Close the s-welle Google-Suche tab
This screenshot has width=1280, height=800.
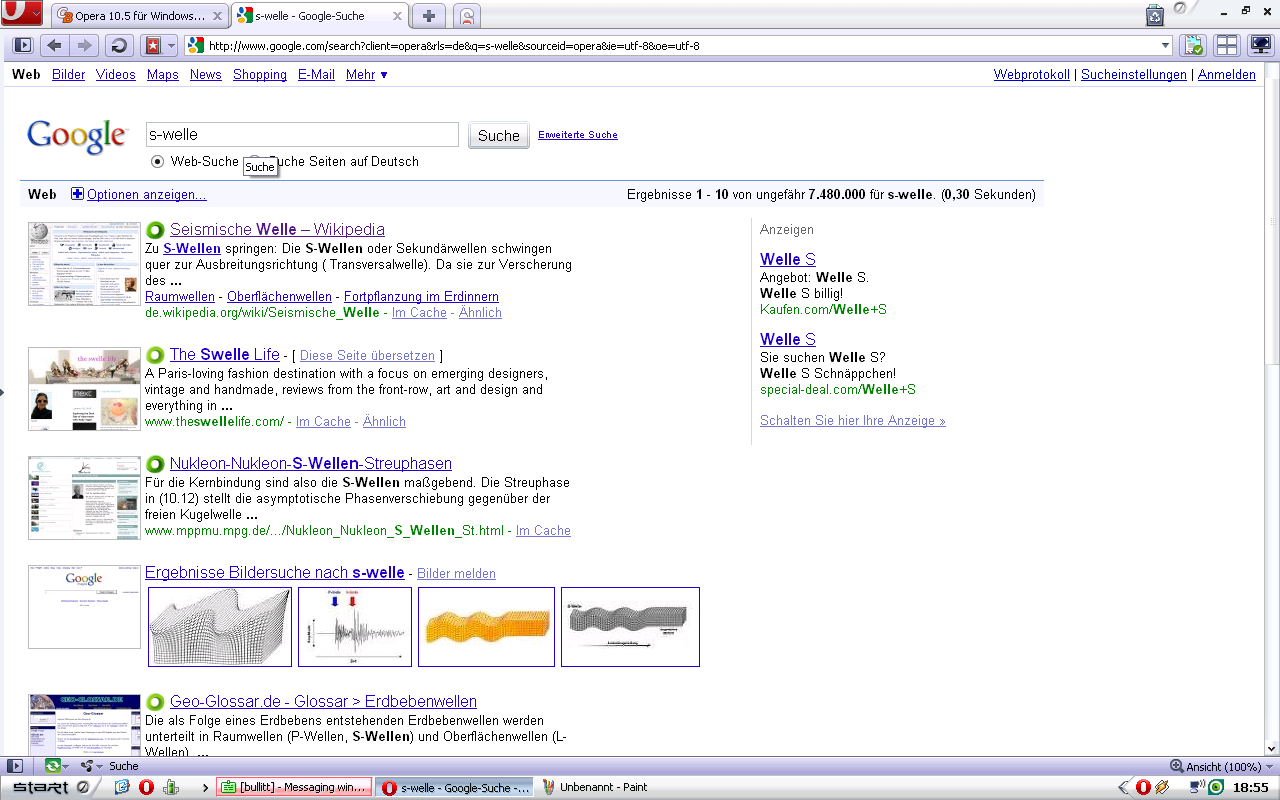(x=398, y=16)
